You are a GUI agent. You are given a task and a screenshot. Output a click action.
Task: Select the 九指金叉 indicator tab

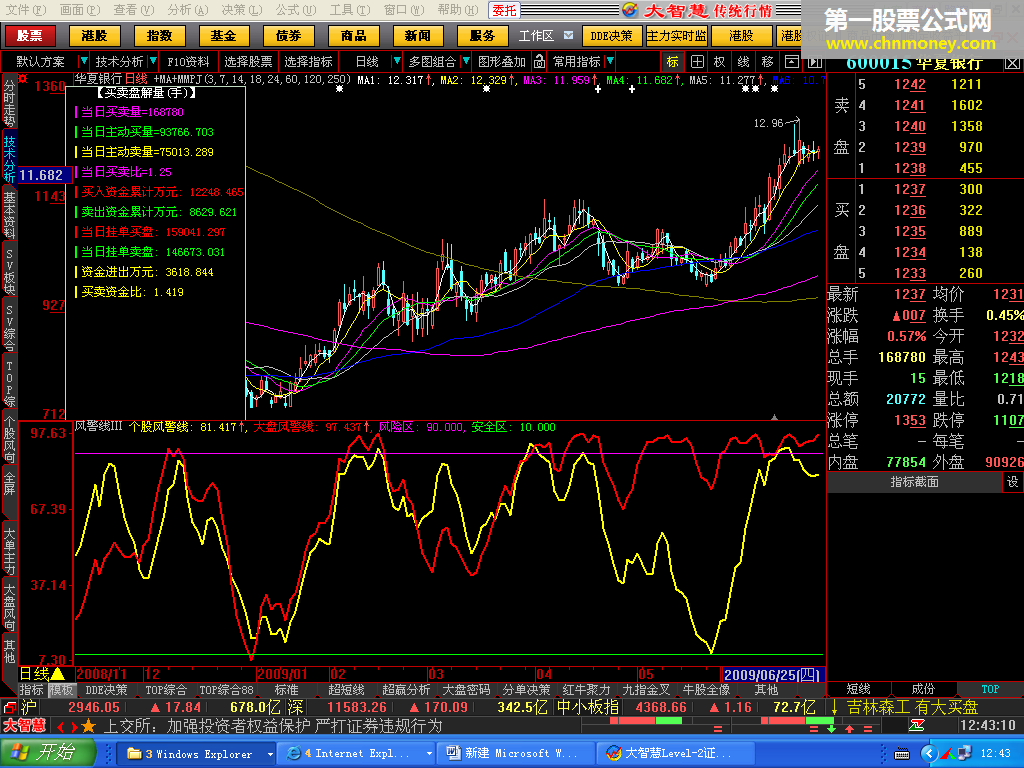(647, 690)
